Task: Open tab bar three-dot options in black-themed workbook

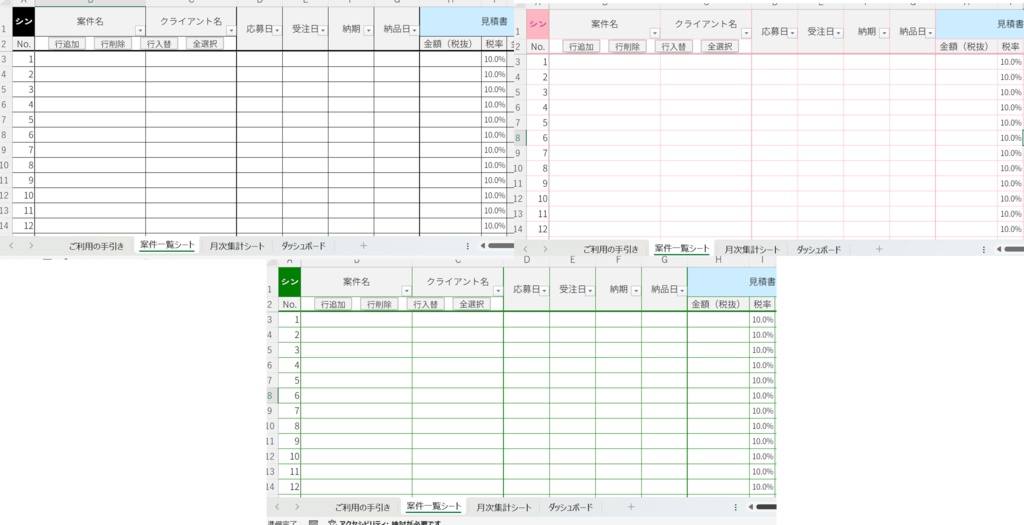Action: point(468,246)
